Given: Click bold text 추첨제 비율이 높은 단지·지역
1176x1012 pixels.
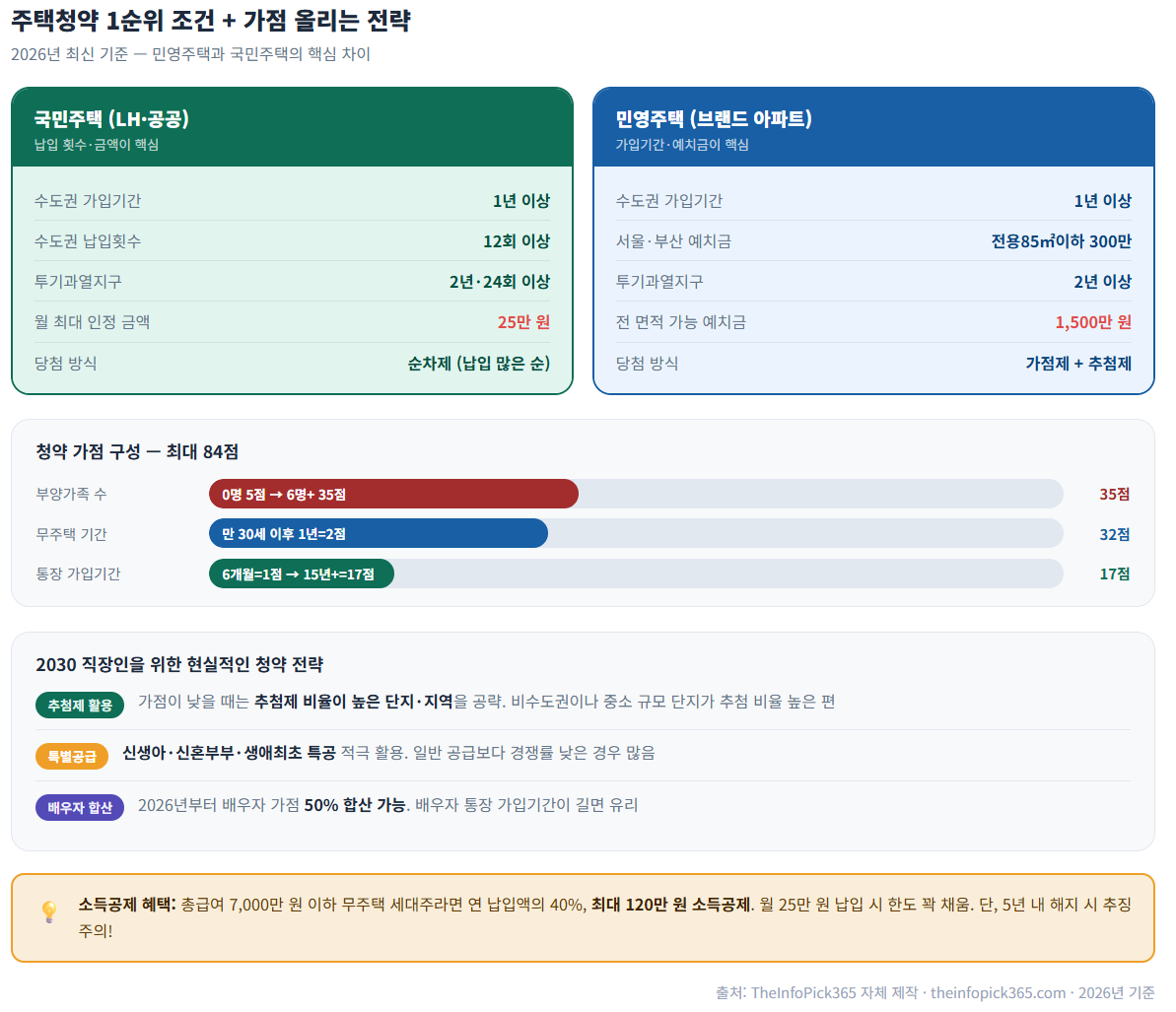Looking at the screenshot, I should (x=354, y=702).
